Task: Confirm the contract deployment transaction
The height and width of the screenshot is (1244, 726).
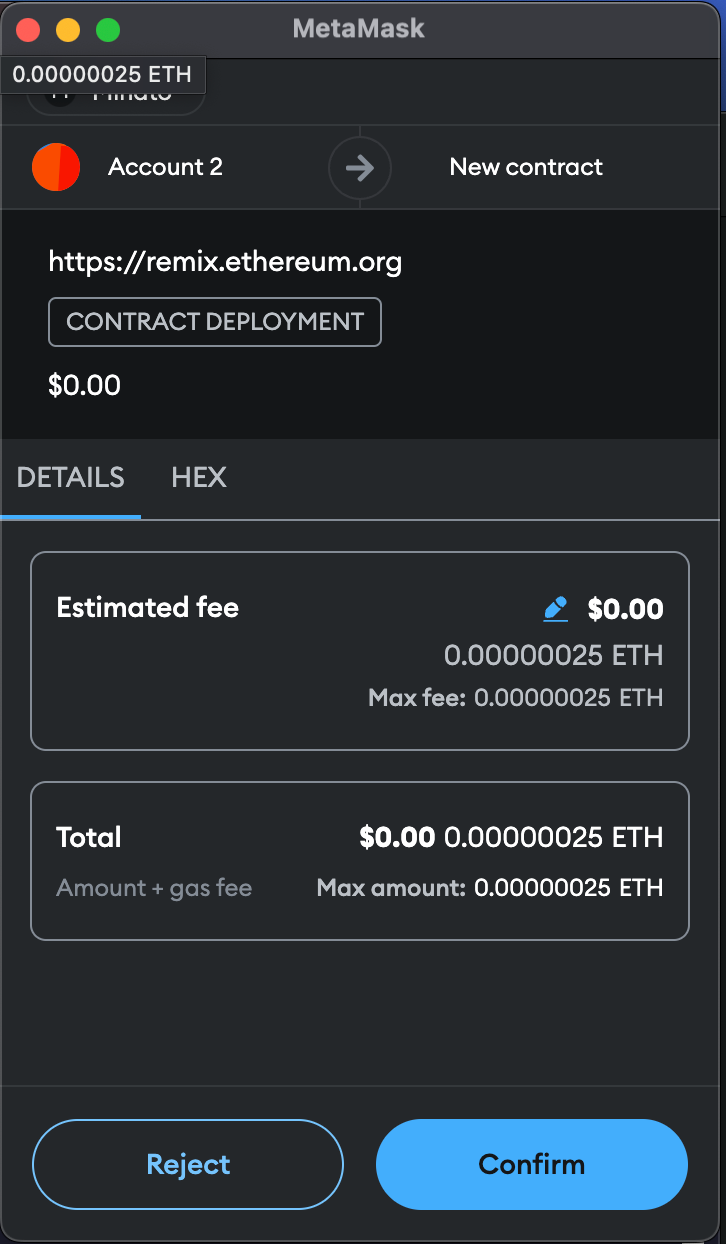Action: (532, 1165)
